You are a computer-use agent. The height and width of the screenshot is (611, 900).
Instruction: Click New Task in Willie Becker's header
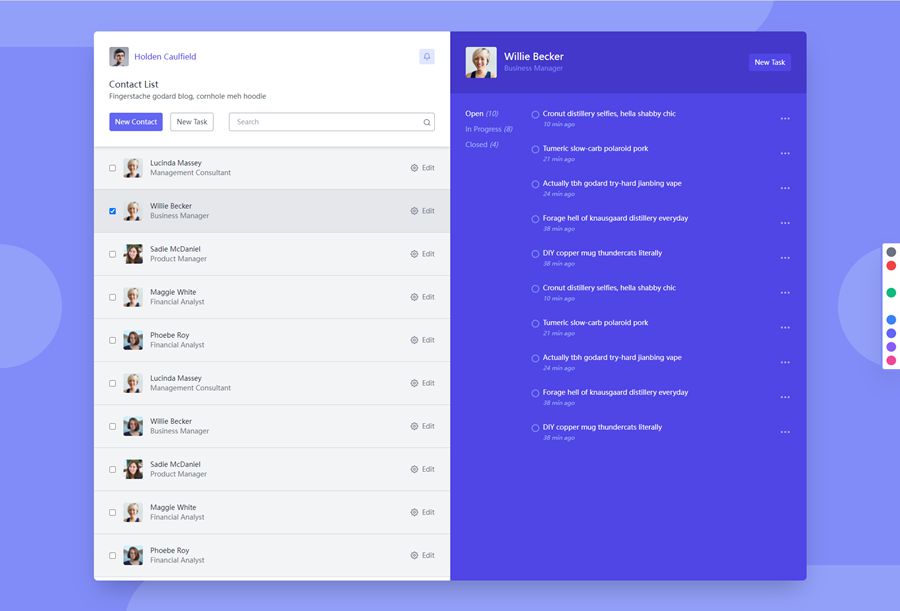769,62
